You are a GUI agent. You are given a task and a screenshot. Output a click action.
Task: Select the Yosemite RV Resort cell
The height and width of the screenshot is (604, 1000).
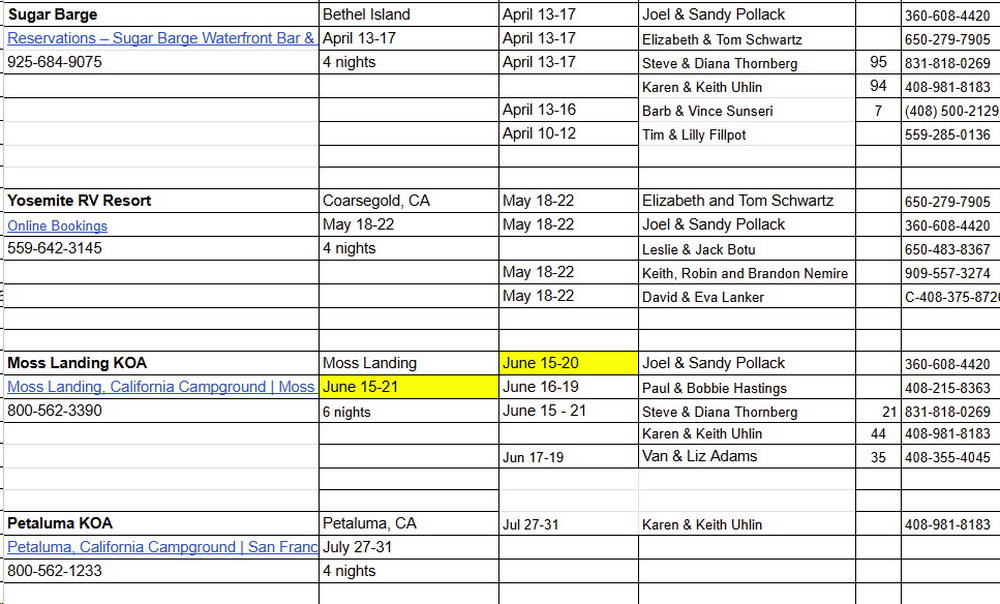coord(80,201)
